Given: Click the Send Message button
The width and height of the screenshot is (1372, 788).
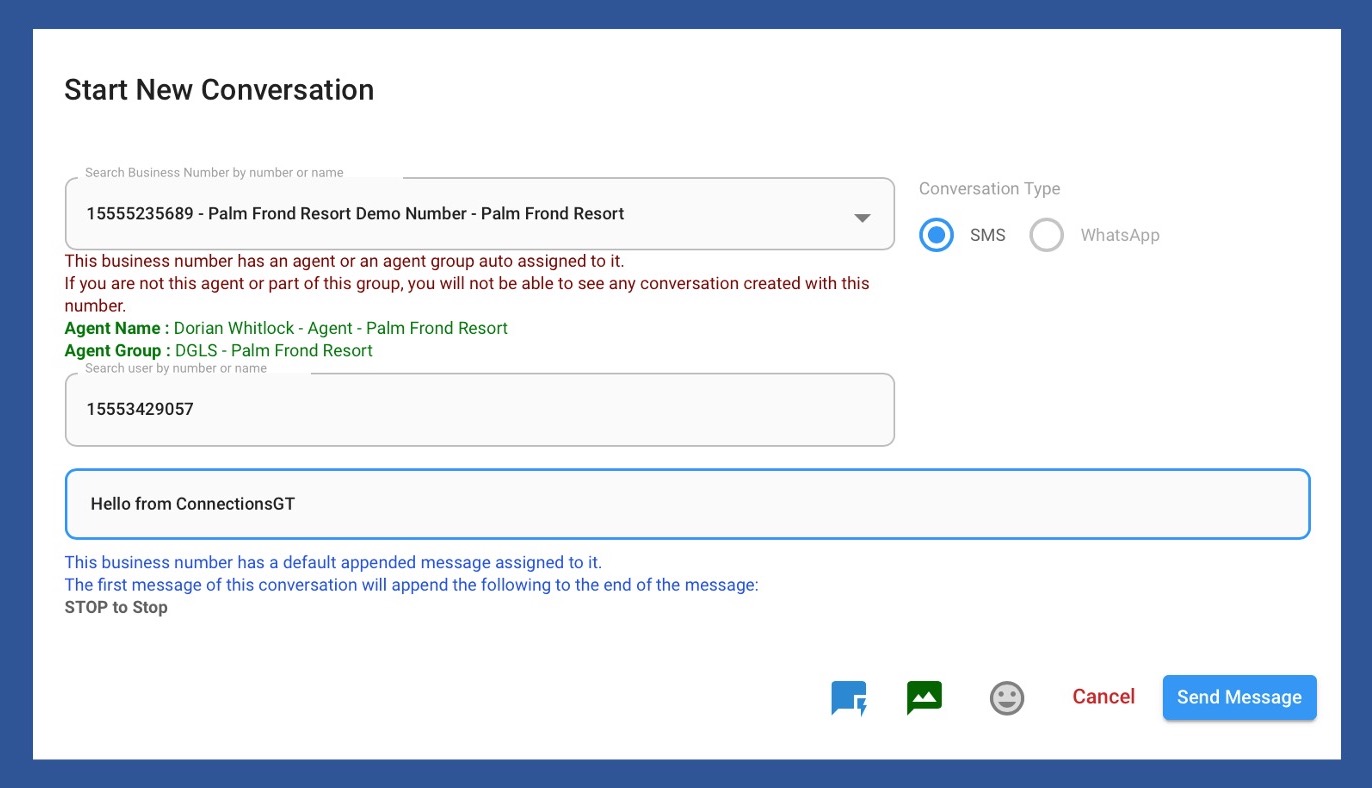Looking at the screenshot, I should pyautogui.click(x=1239, y=698).
